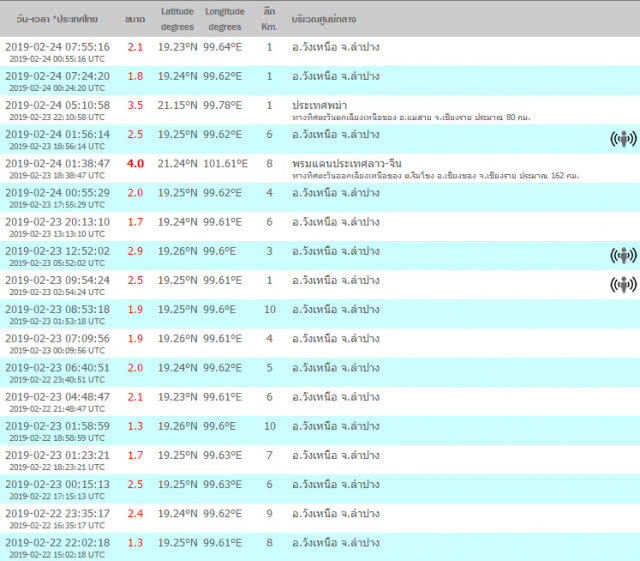Image resolution: width=640 pixels, height=561 pixels.
Task: Click the depth Km. column header
Action: coord(269,19)
